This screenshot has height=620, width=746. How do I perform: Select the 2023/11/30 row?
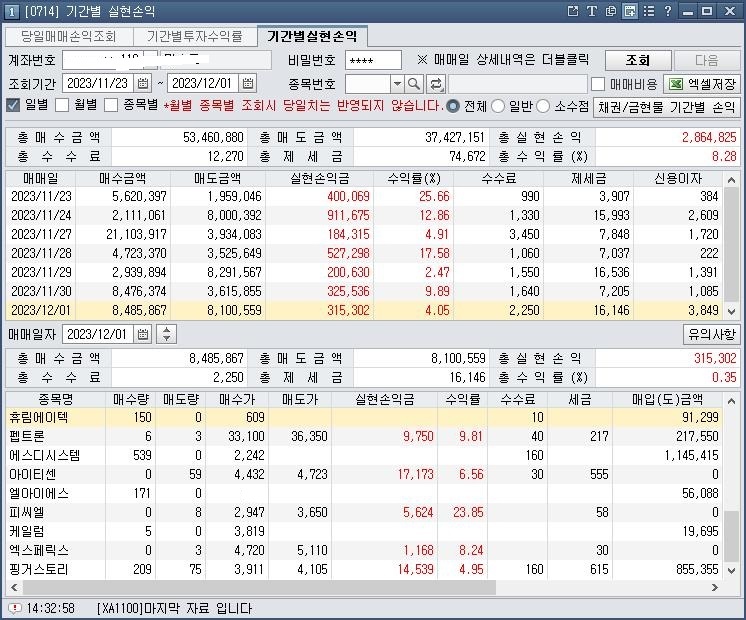(x=364, y=291)
